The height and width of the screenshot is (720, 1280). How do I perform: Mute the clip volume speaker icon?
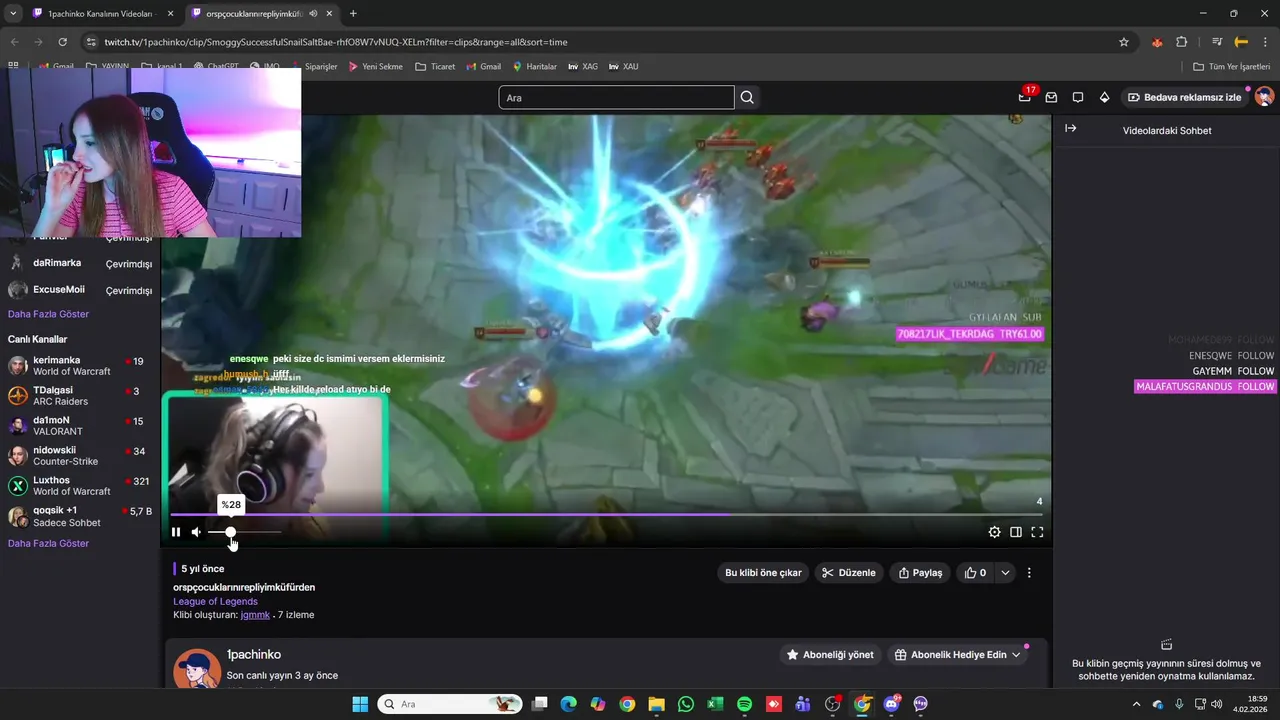pos(196,532)
